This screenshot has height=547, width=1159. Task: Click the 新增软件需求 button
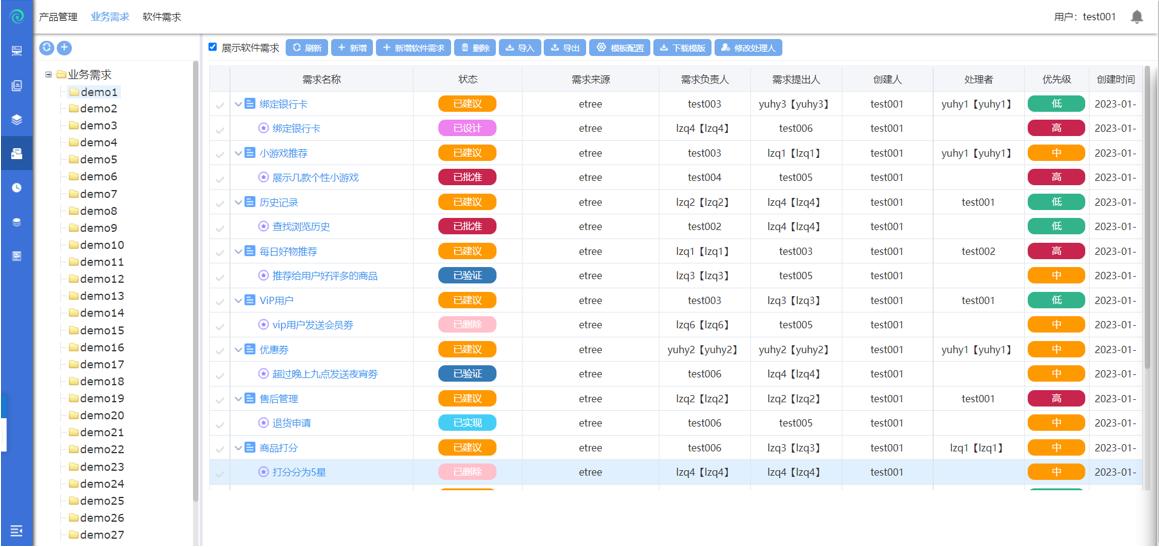tap(413, 48)
